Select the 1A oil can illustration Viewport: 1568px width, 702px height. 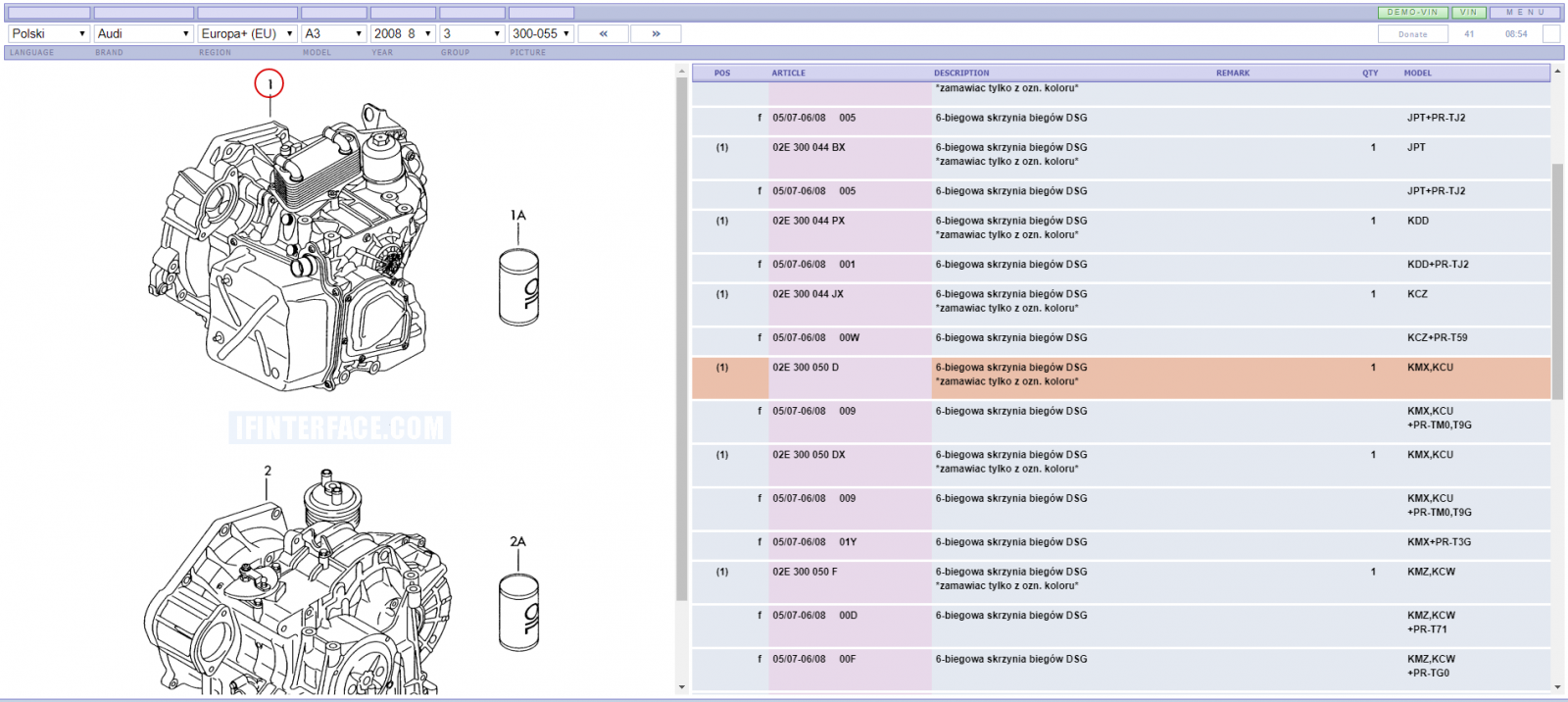[518, 287]
